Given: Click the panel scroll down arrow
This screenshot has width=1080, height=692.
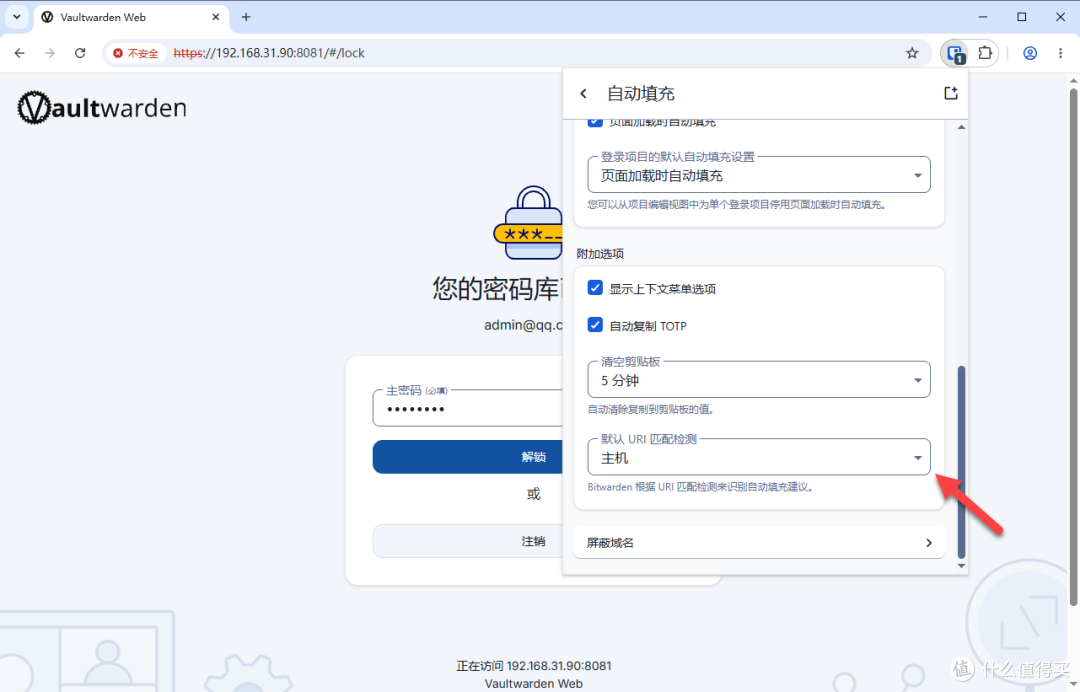Looking at the screenshot, I should [962, 566].
